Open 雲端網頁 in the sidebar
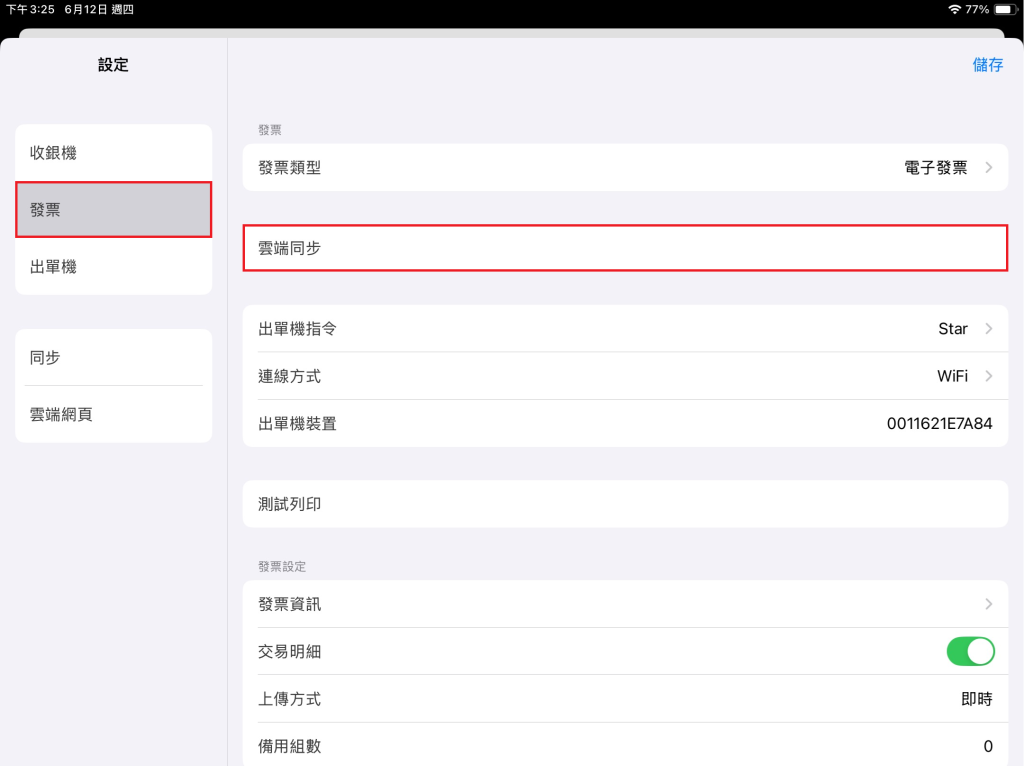Screen dimensions: 1024x766 pyautogui.click(x=114, y=414)
